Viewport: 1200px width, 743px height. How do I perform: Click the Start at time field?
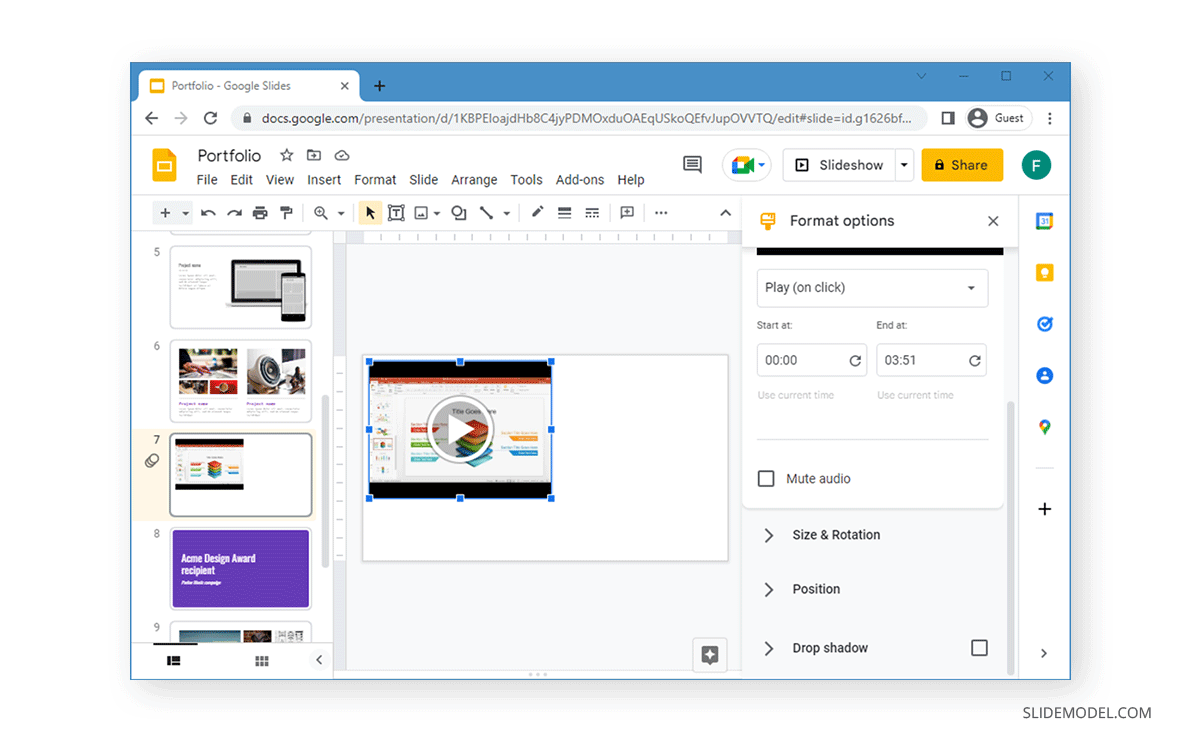pyautogui.click(x=811, y=360)
